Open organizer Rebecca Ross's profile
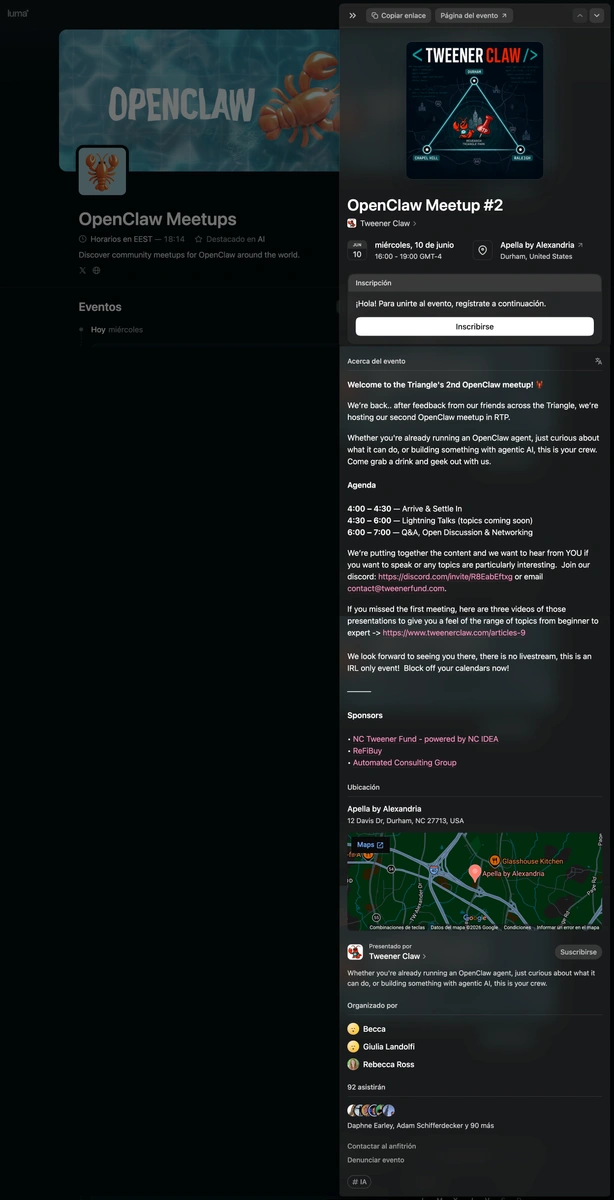Viewport: 614px width, 1200px height. click(381, 1065)
